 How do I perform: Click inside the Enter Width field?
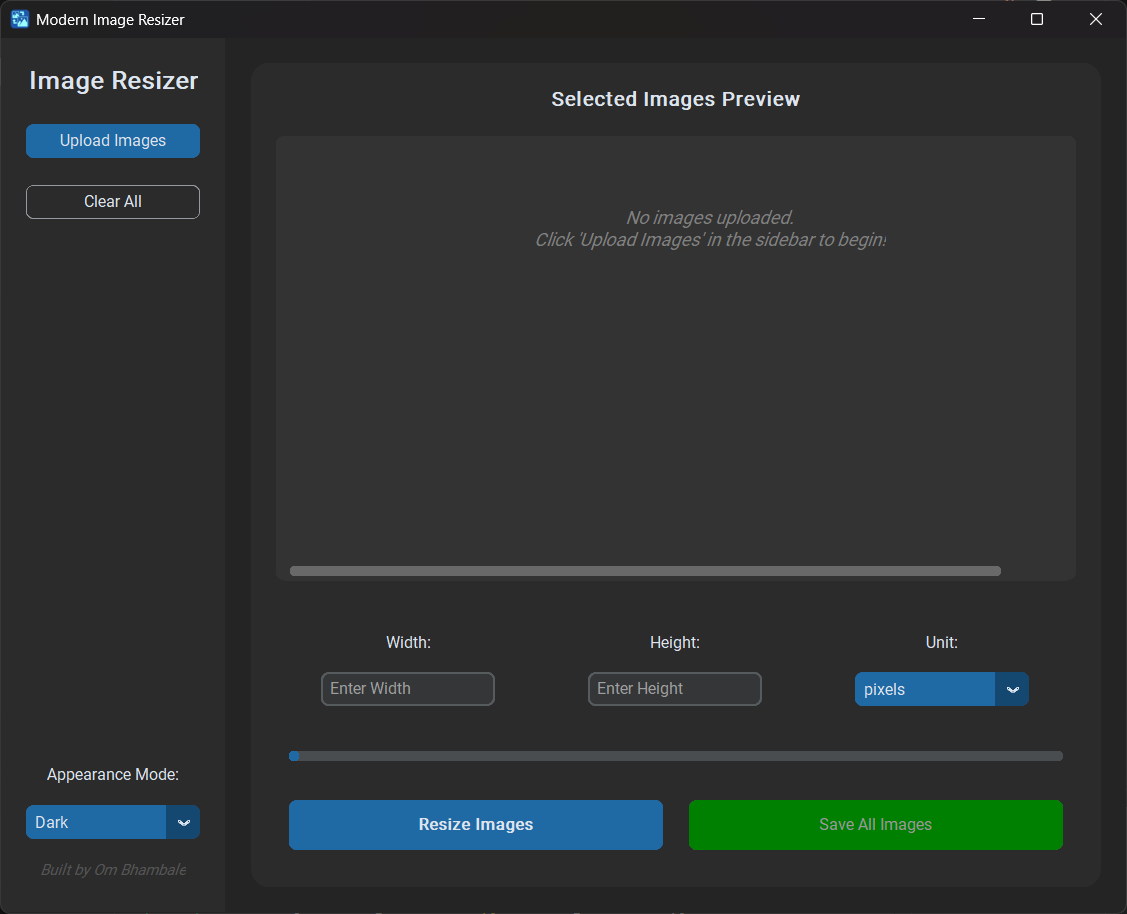pyautogui.click(x=407, y=689)
